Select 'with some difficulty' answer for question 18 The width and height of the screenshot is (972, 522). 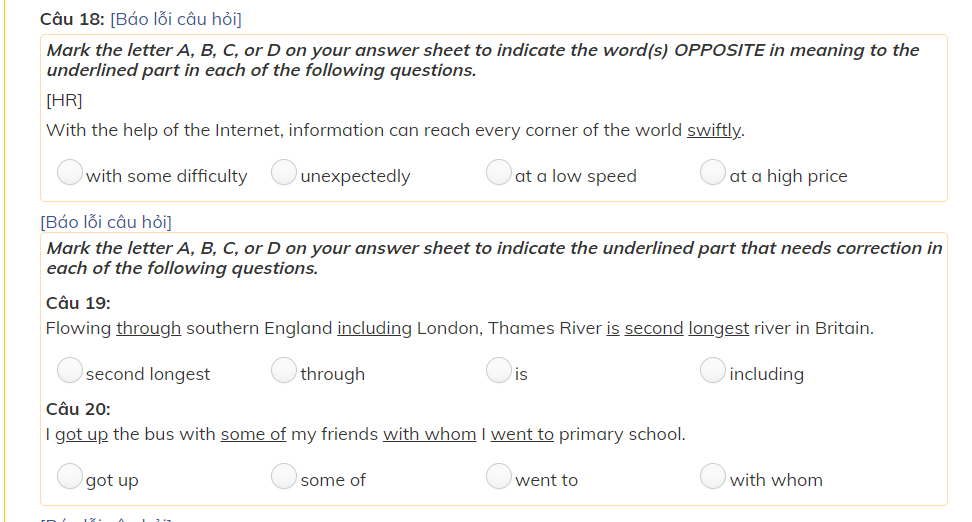point(70,174)
